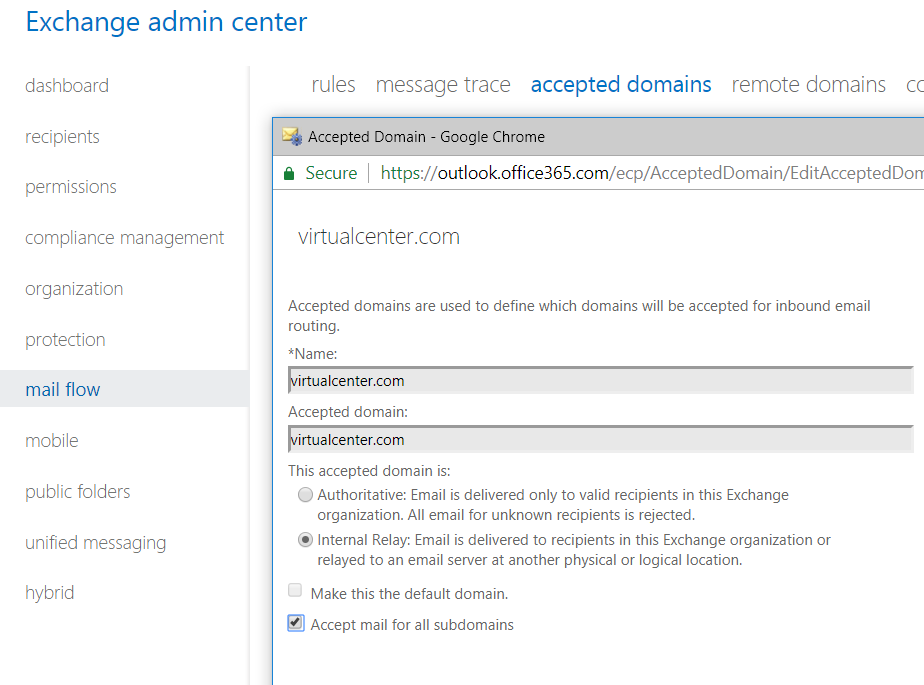The width and height of the screenshot is (924, 685).
Task: Go to the hybrid section
Action: tap(50, 593)
